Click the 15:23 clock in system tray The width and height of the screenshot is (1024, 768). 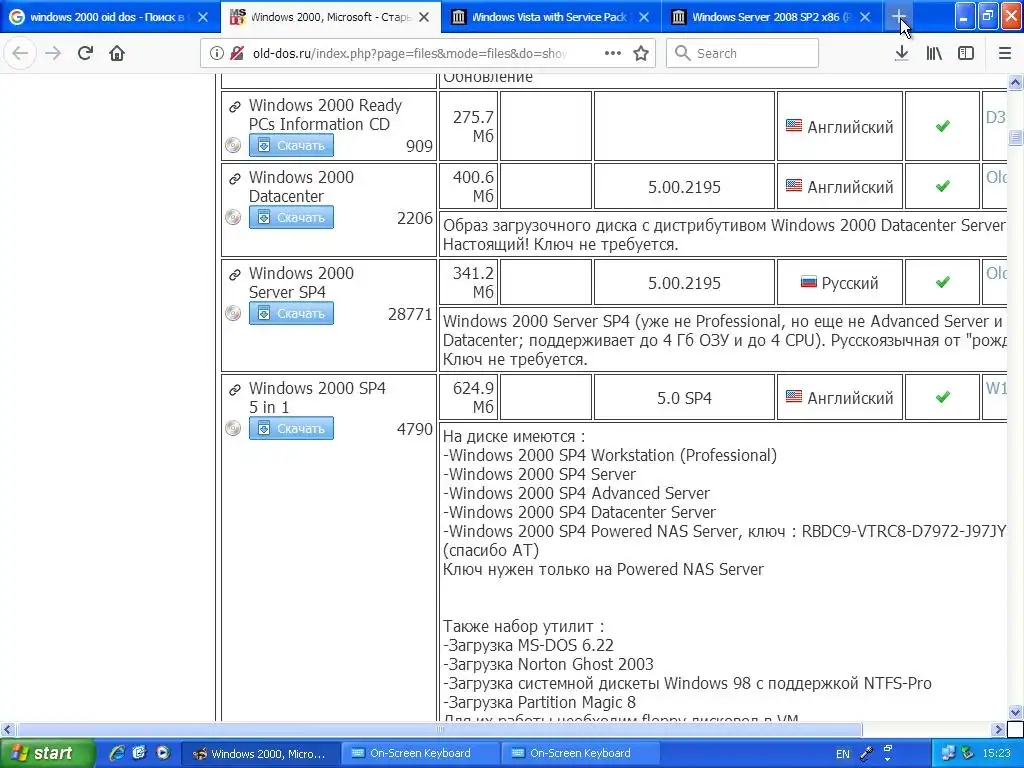point(996,754)
